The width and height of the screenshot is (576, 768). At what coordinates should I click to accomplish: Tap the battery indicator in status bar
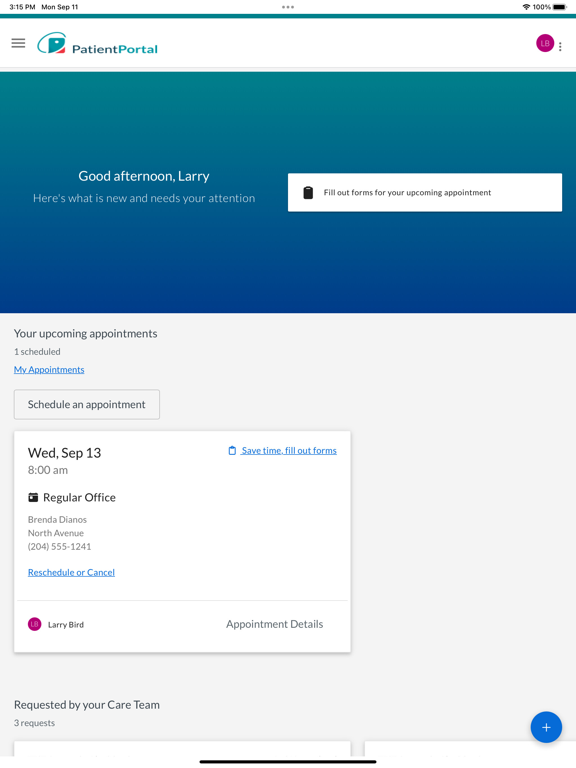click(559, 7)
